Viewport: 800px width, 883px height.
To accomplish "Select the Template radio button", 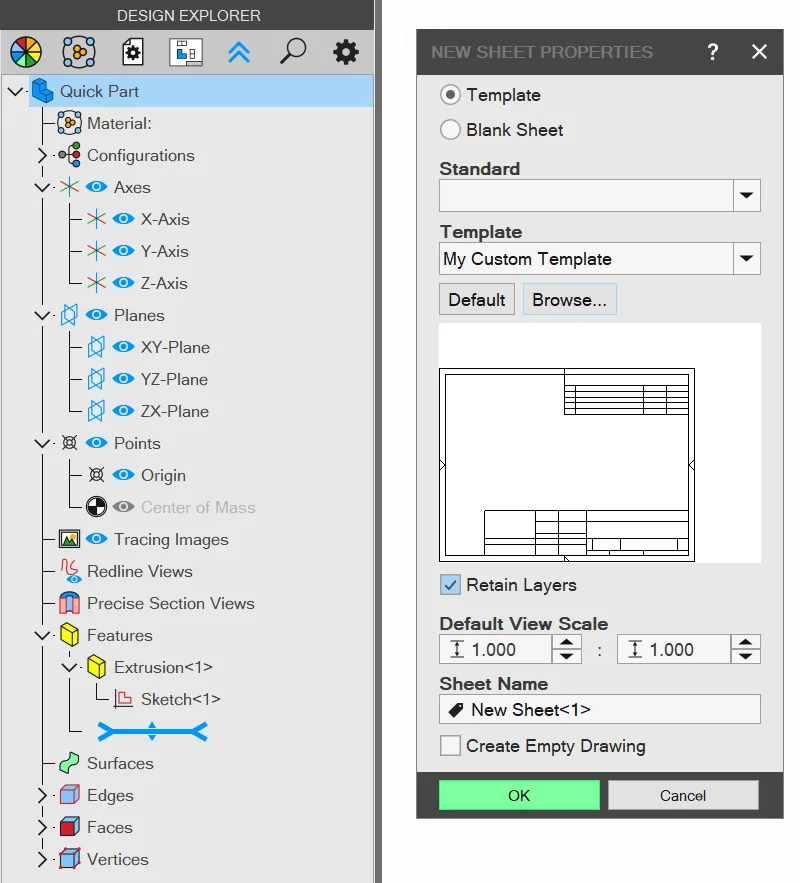I will pos(450,95).
